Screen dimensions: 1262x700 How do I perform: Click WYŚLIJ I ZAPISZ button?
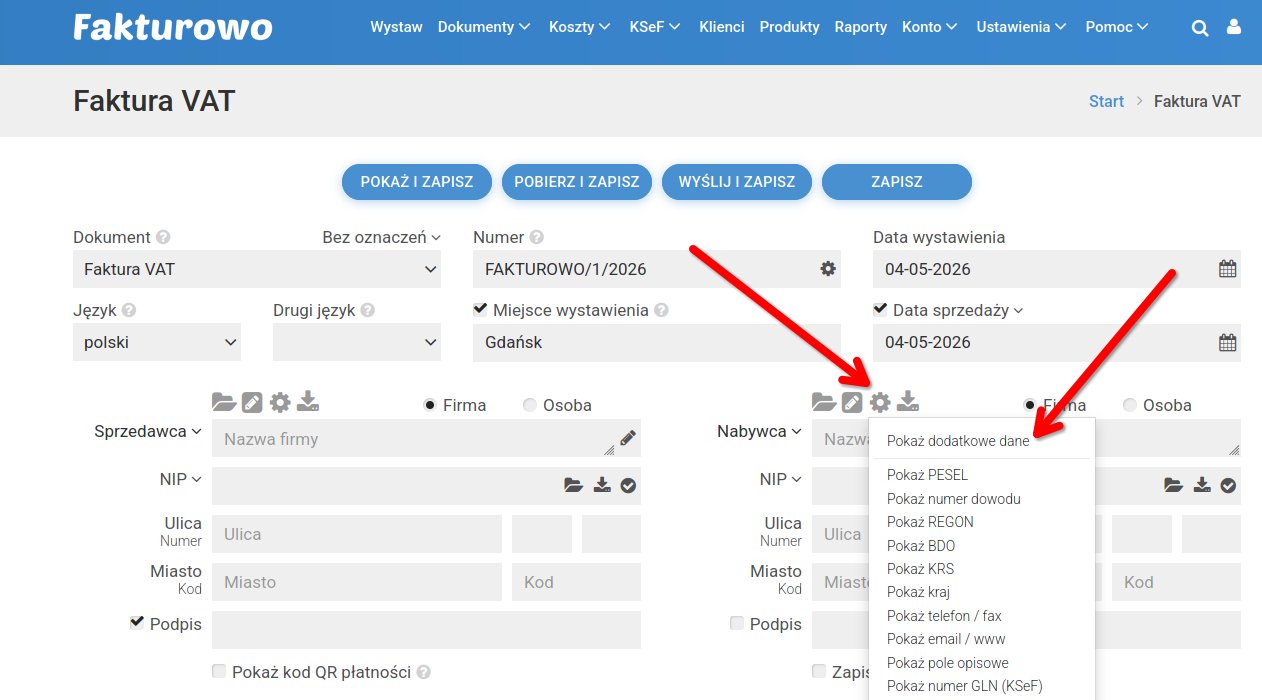(737, 182)
